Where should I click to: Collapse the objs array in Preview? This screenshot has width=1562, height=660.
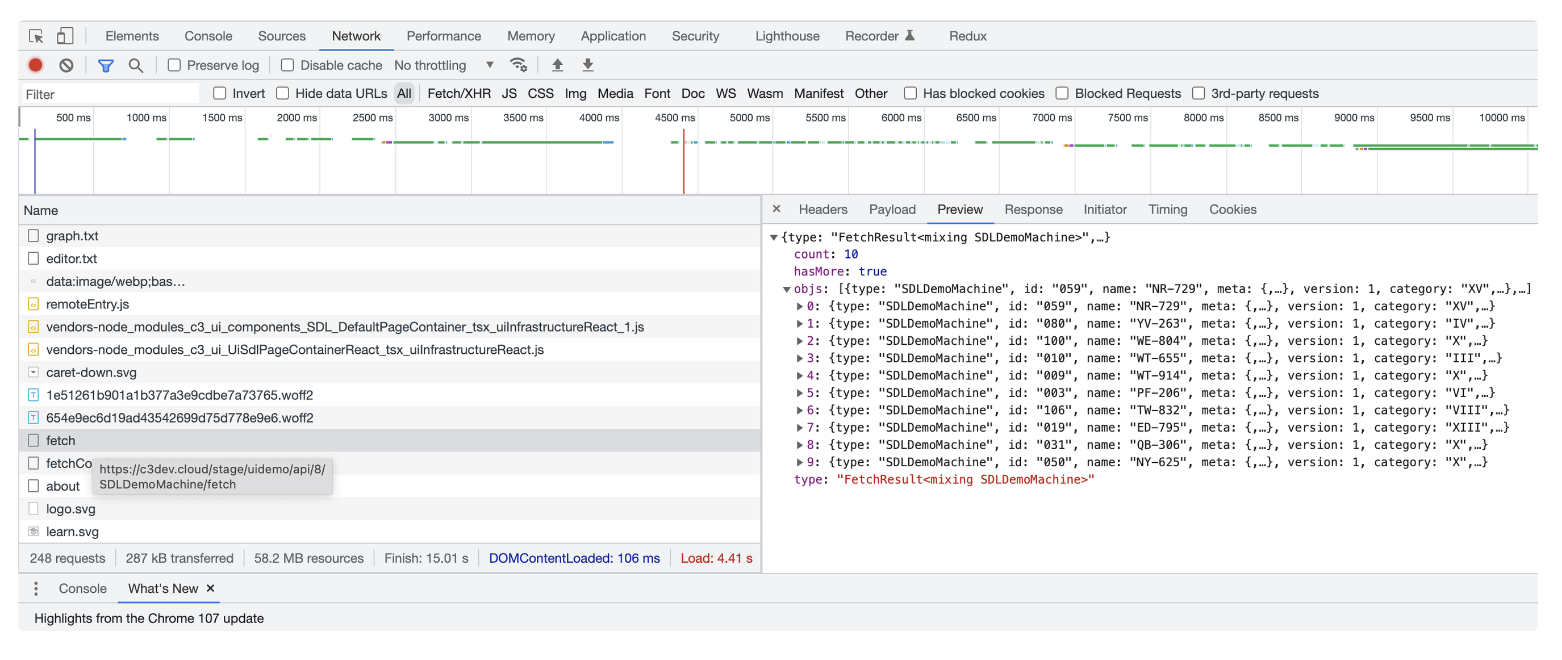785,288
